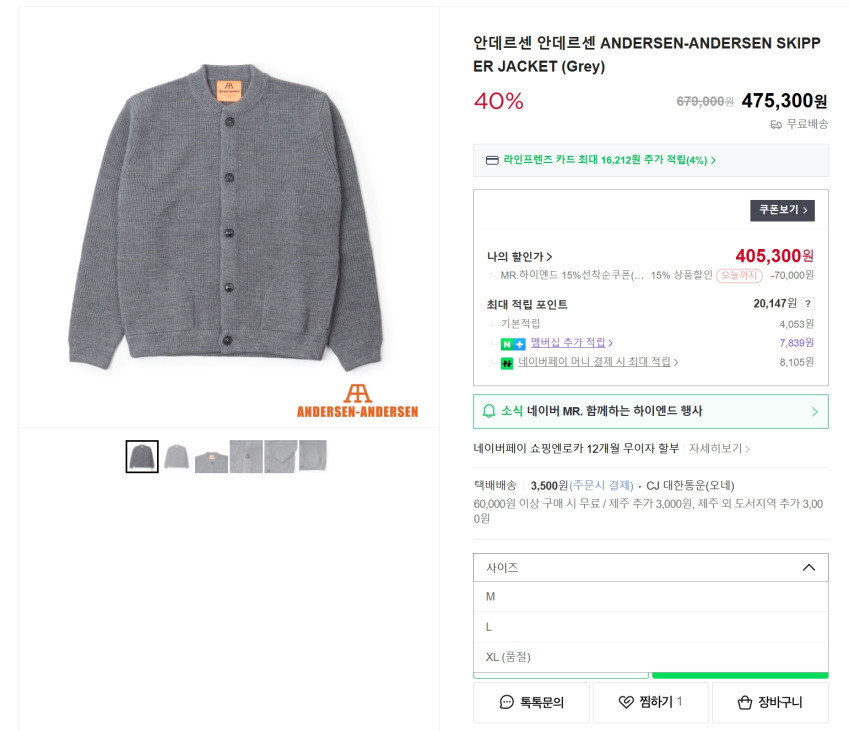
Task: Click the N+ membership badge icon
Action: [512, 343]
